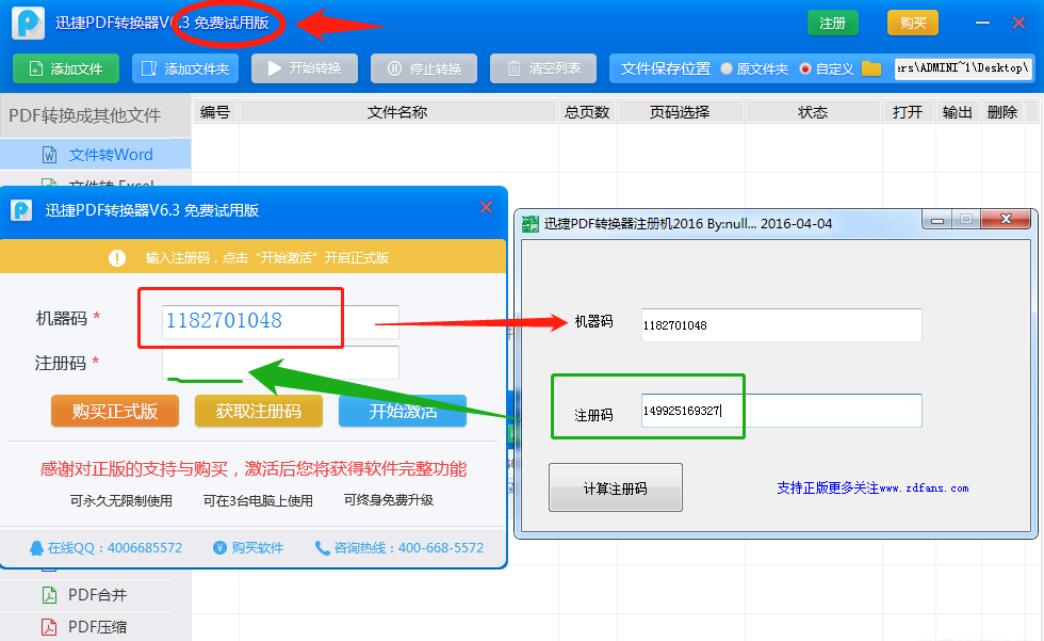Select the 自定义 save location radio
This screenshot has height=641, width=1044.
[826, 69]
